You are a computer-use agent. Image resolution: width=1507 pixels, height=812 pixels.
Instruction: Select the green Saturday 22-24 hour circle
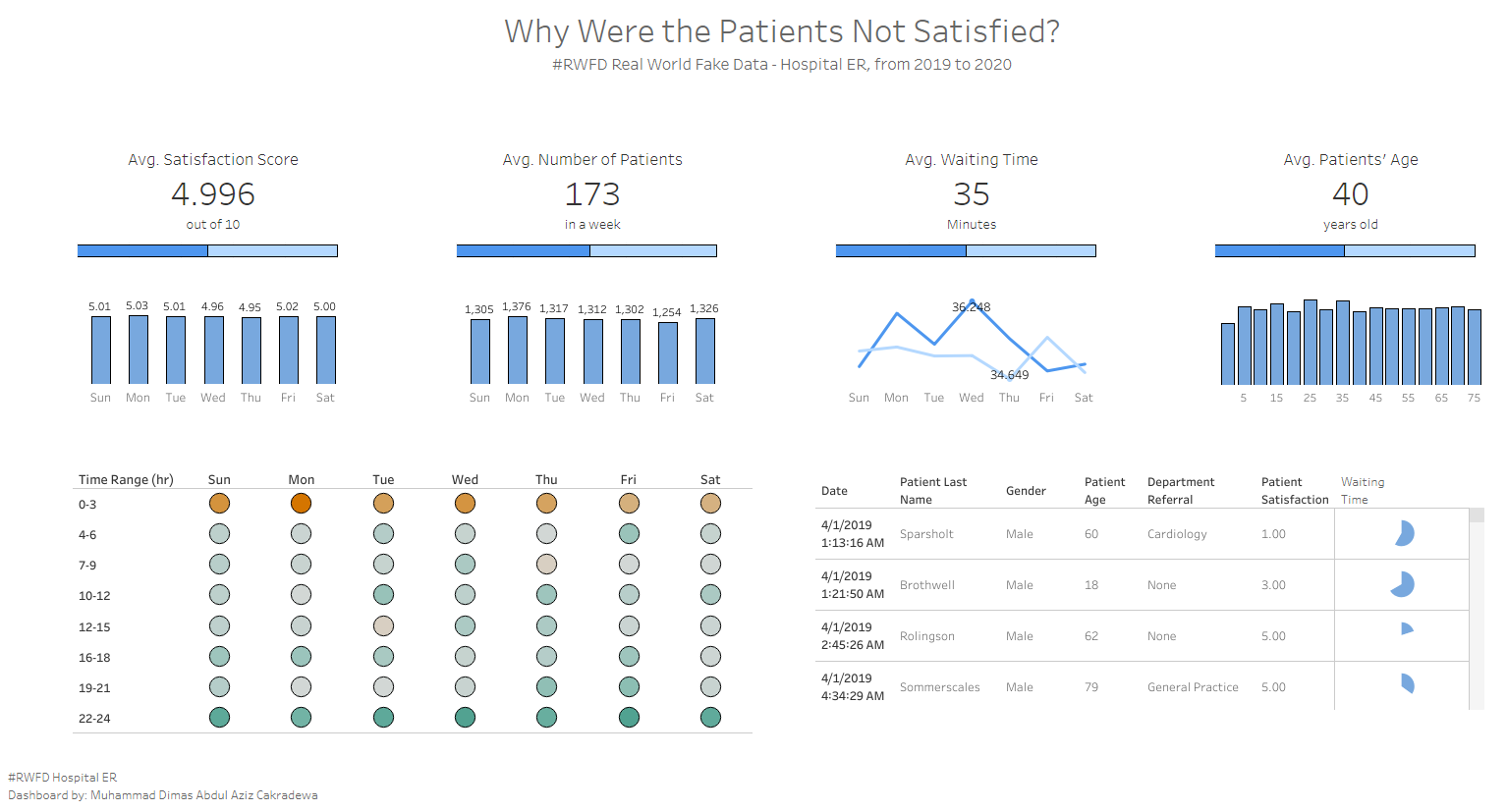[x=710, y=718]
